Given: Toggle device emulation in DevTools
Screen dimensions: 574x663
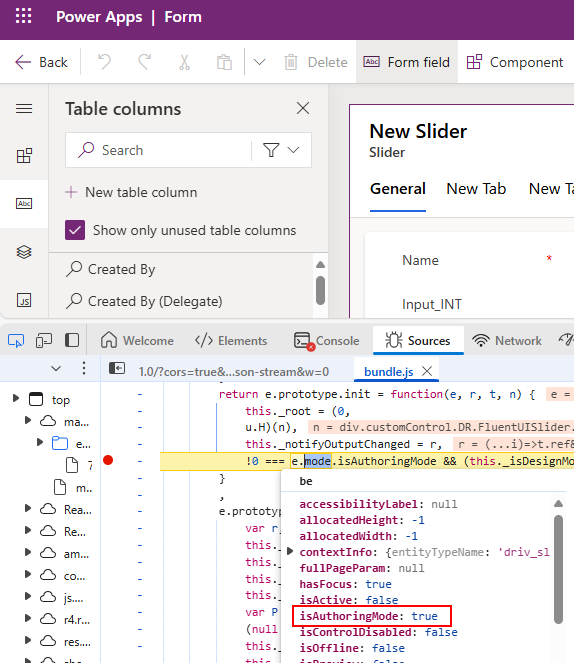Looking at the screenshot, I should click(x=44, y=340).
